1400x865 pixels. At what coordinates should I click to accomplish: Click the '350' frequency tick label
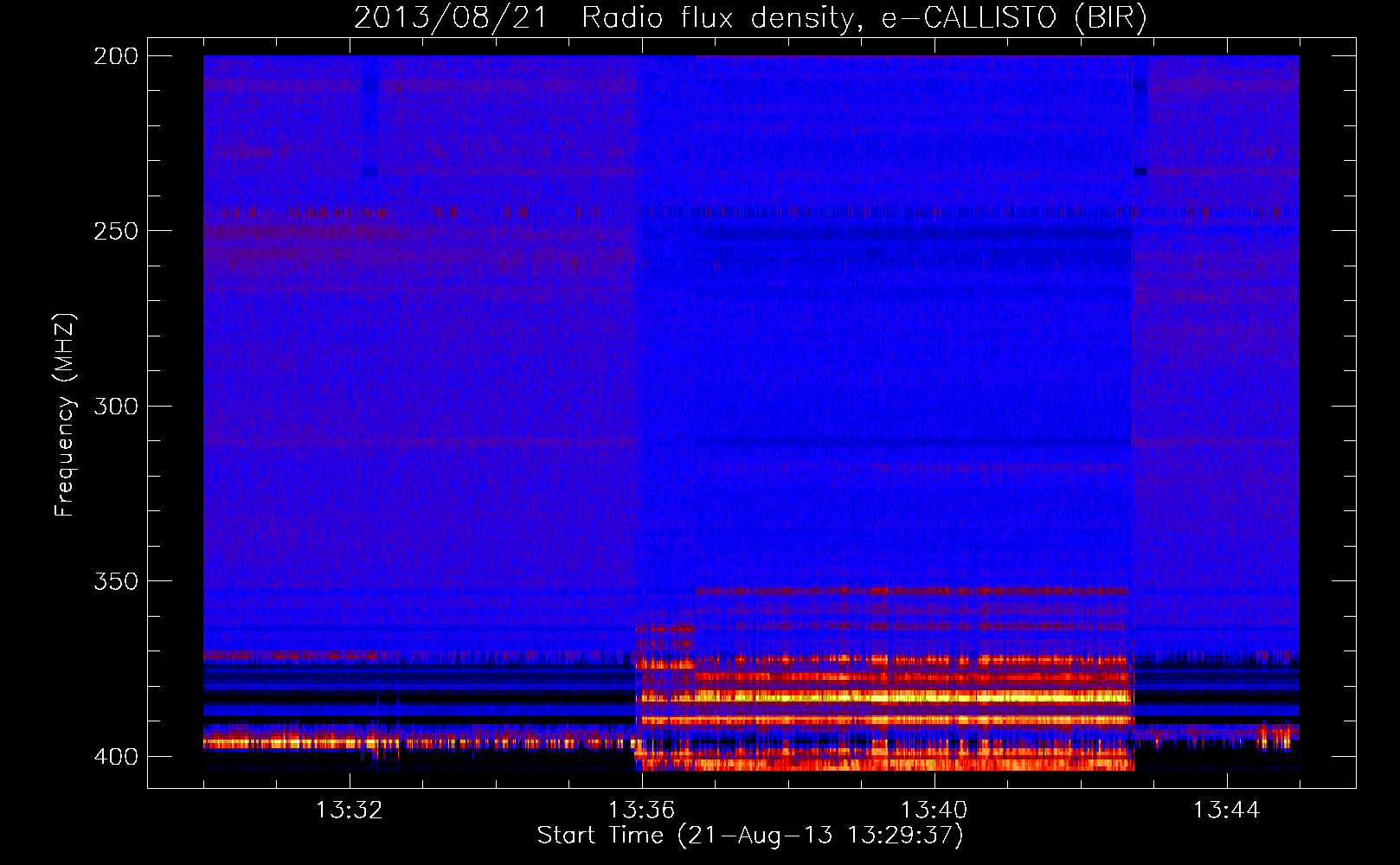[x=116, y=581]
